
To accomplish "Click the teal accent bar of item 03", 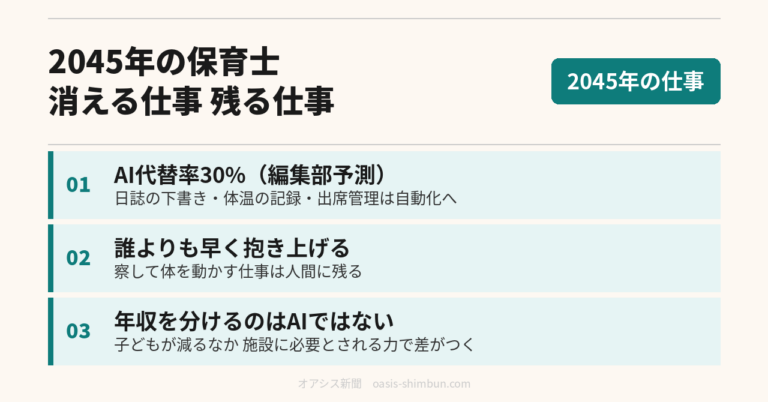I will click(50, 331).
